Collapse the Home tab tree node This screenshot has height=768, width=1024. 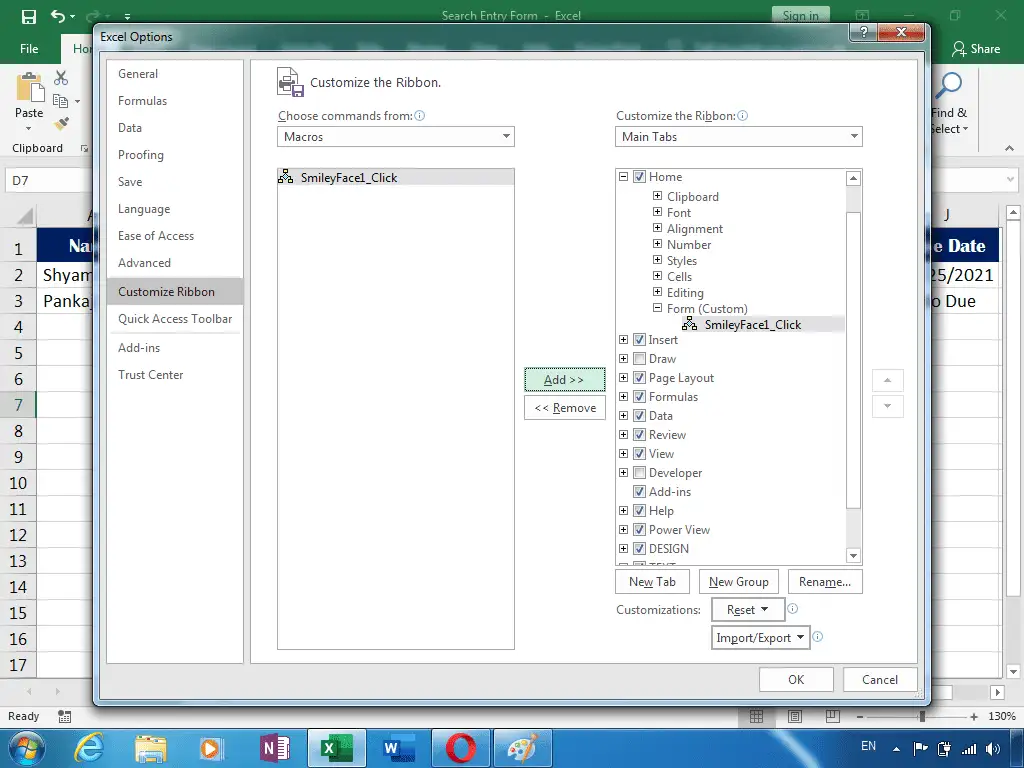coord(623,176)
